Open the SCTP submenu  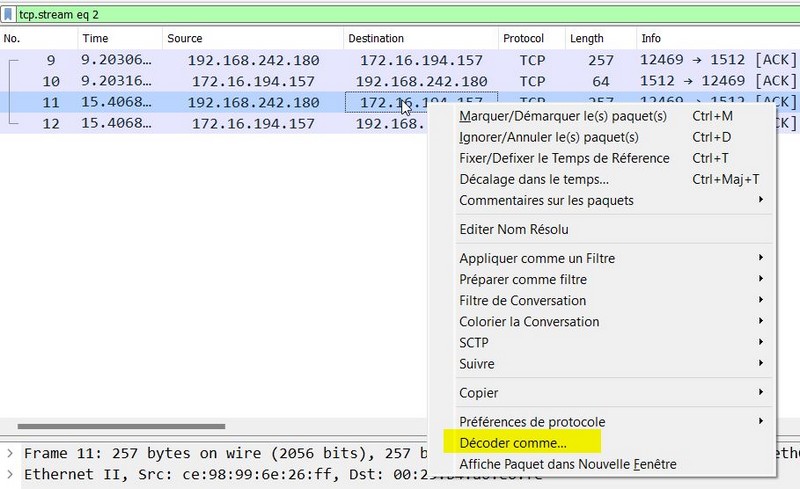click(613, 343)
